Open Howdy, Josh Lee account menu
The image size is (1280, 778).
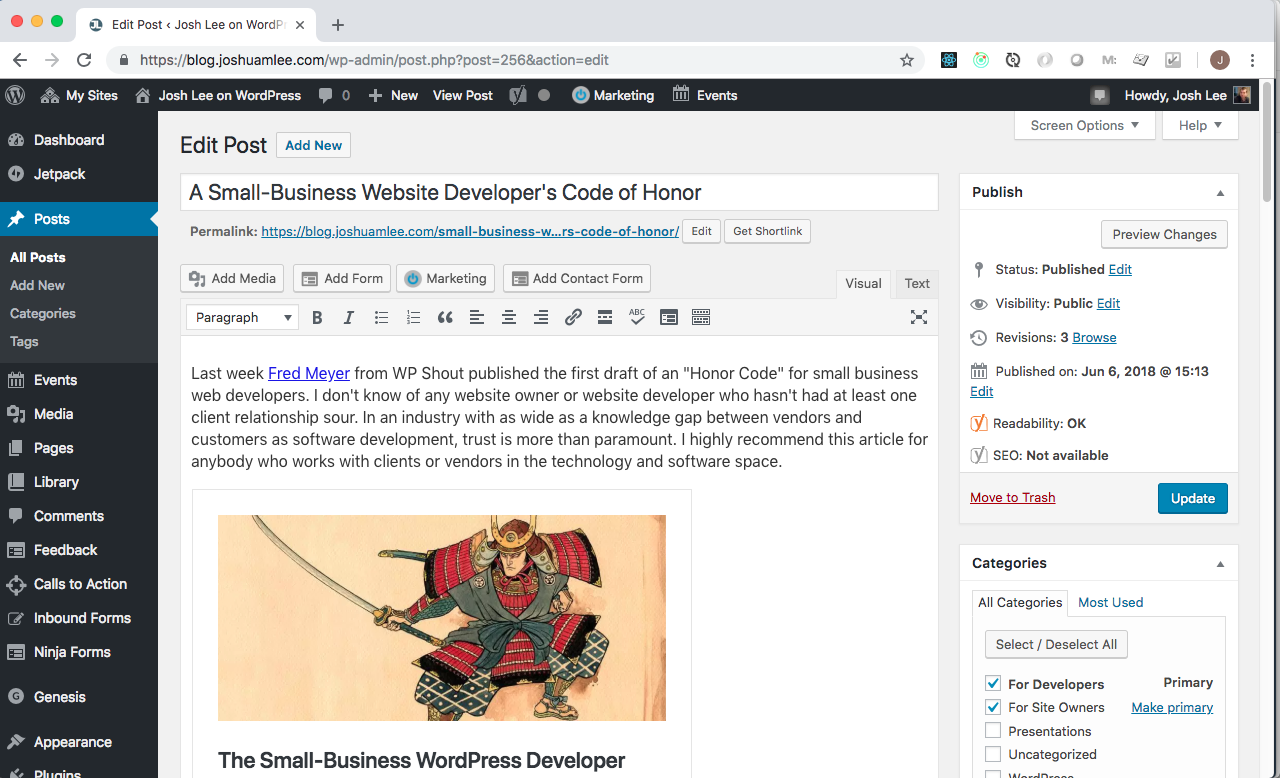[1188, 95]
